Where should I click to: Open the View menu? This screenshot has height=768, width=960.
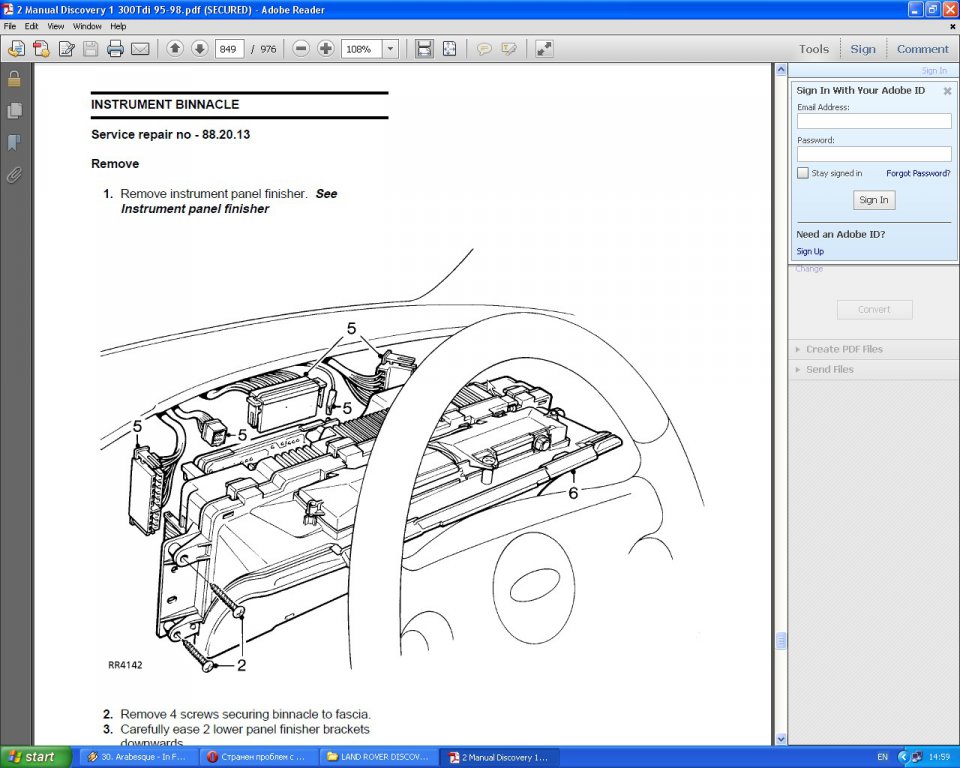point(56,26)
